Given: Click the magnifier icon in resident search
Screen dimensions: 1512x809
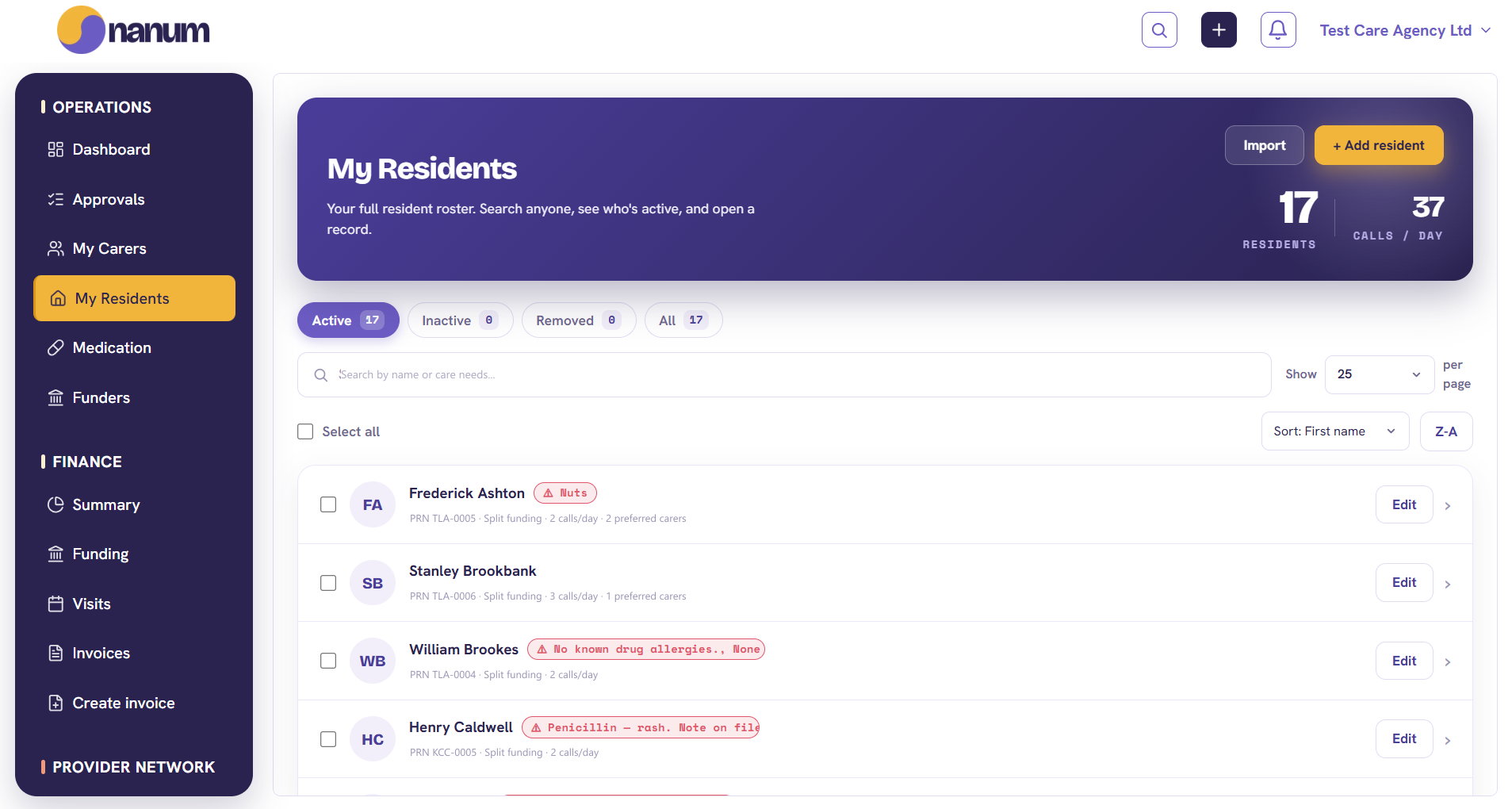Looking at the screenshot, I should (x=320, y=375).
